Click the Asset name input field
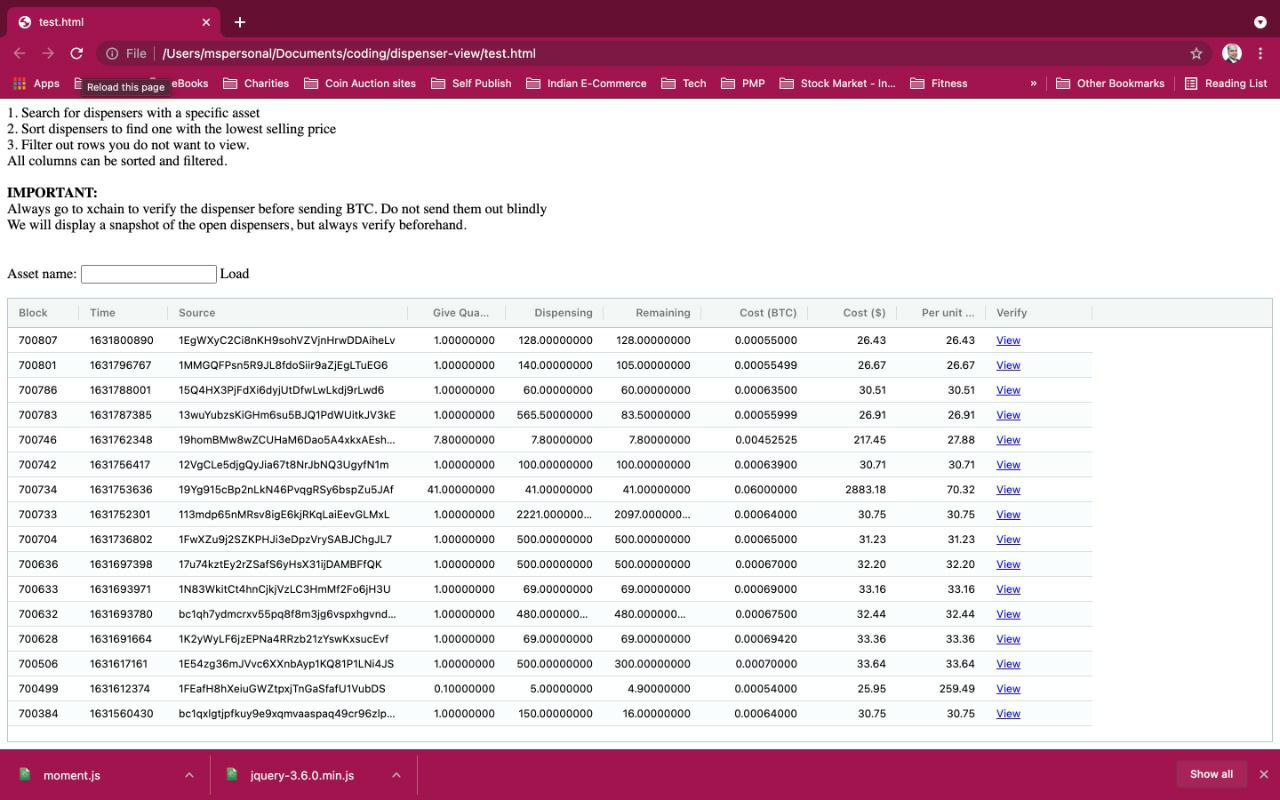The width and height of the screenshot is (1280, 800). (x=149, y=274)
